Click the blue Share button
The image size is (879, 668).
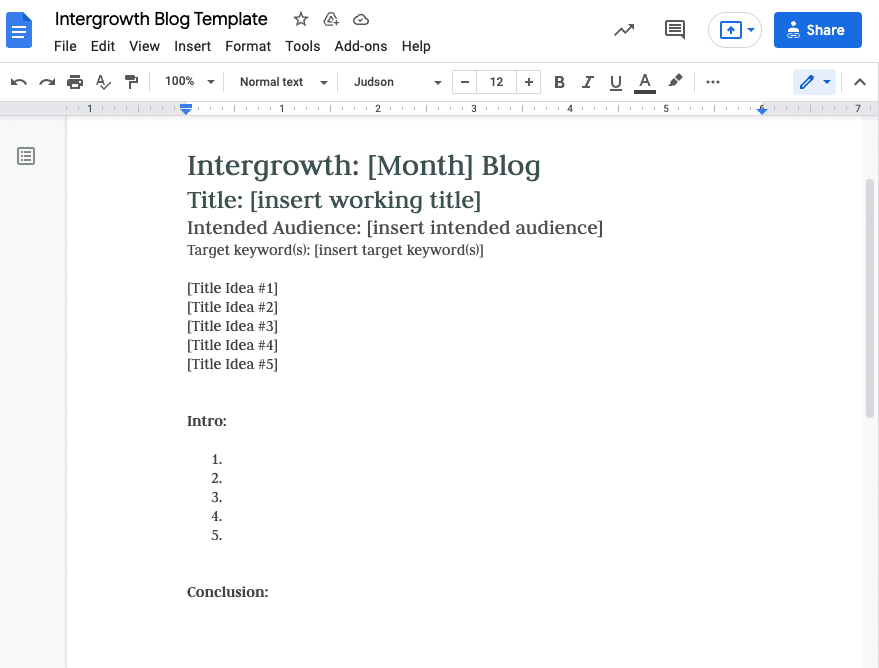[817, 30]
